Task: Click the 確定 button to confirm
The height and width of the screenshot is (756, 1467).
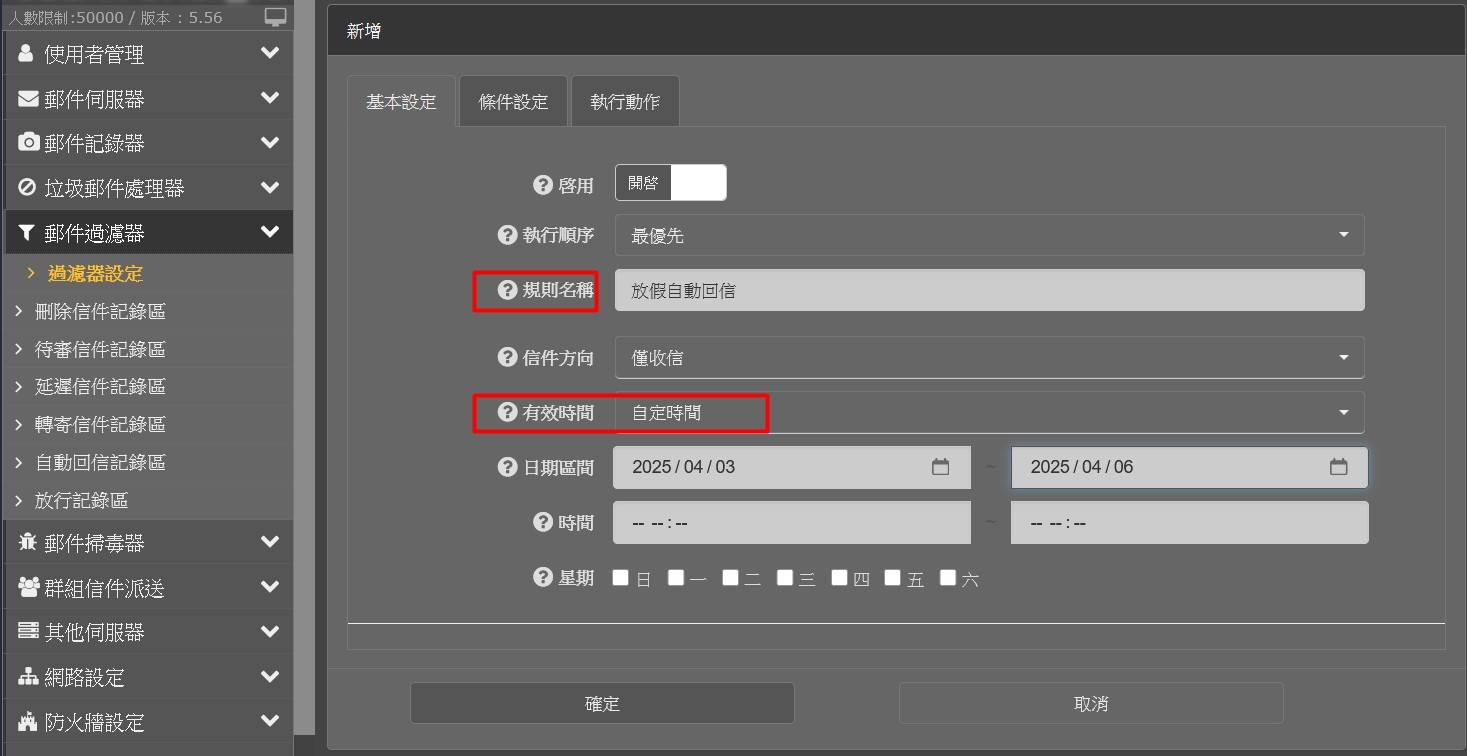Action: click(x=602, y=703)
